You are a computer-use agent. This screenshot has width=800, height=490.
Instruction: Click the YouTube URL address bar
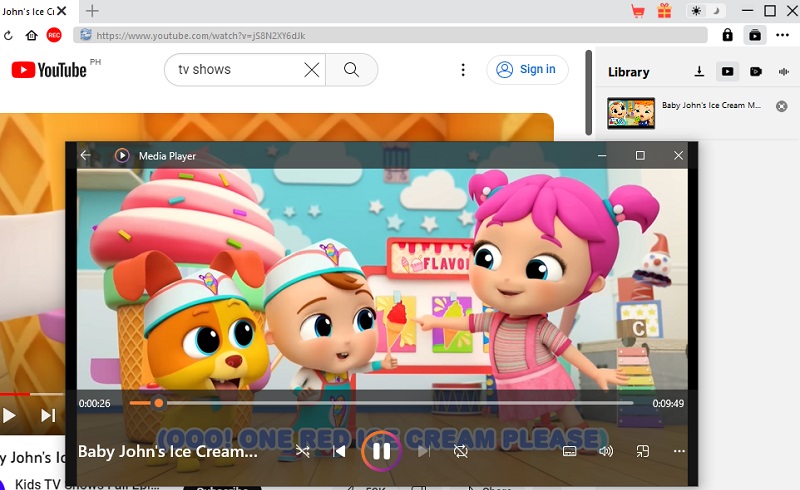(x=390, y=35)
